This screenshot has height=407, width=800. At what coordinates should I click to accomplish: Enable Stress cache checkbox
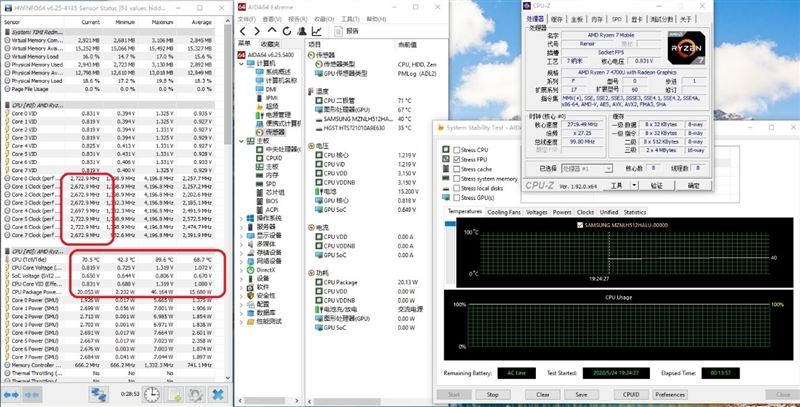457,169
